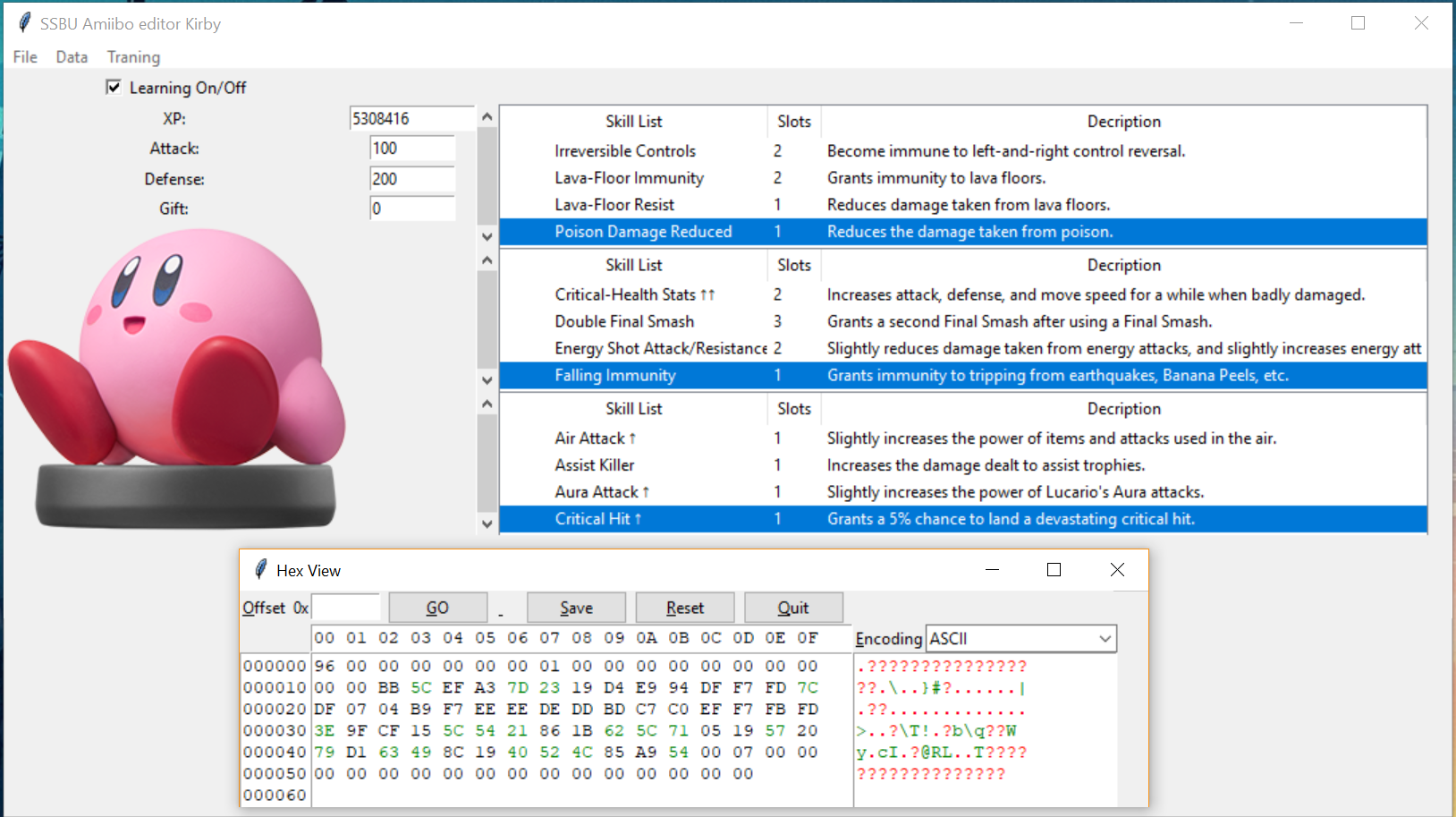Screen dimensions: 1456x817
Task: Click ASCII text y.cI.?@RL..T????
Action: click(x=942, y=753)
